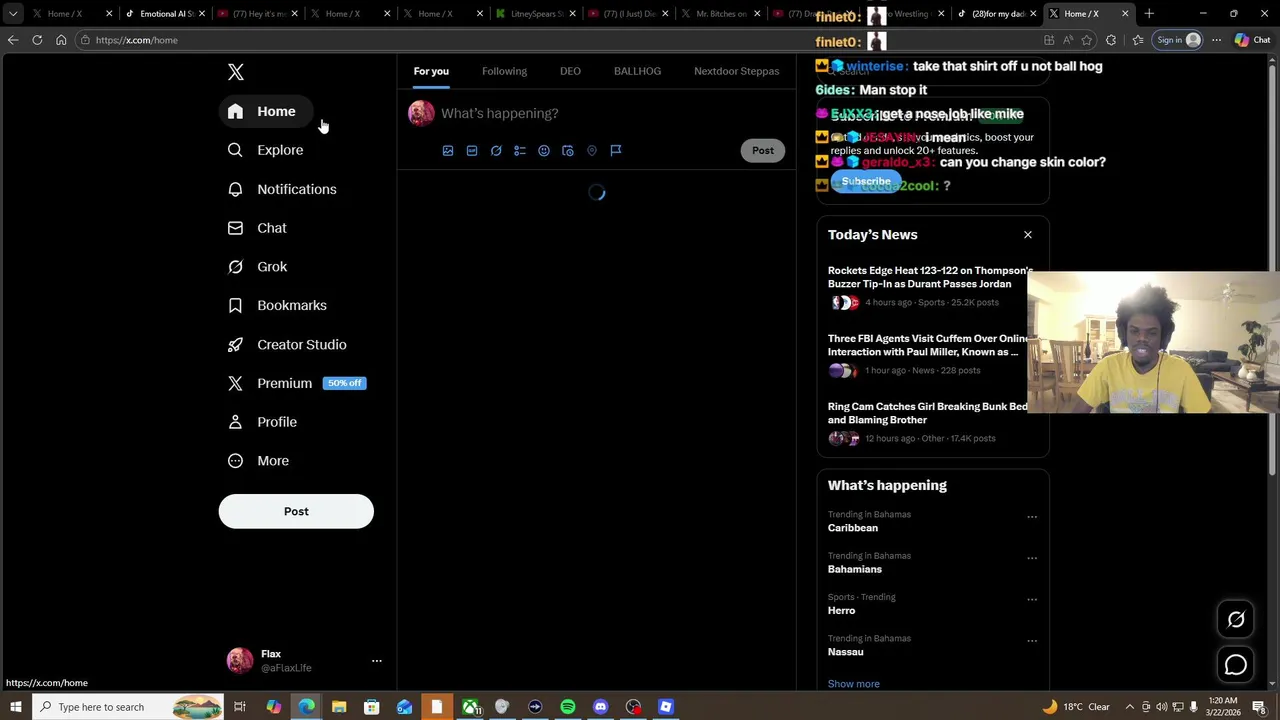Click the flag icon in composer
The width and height of the screenshot is (1280, 720).
click(616, 150)
